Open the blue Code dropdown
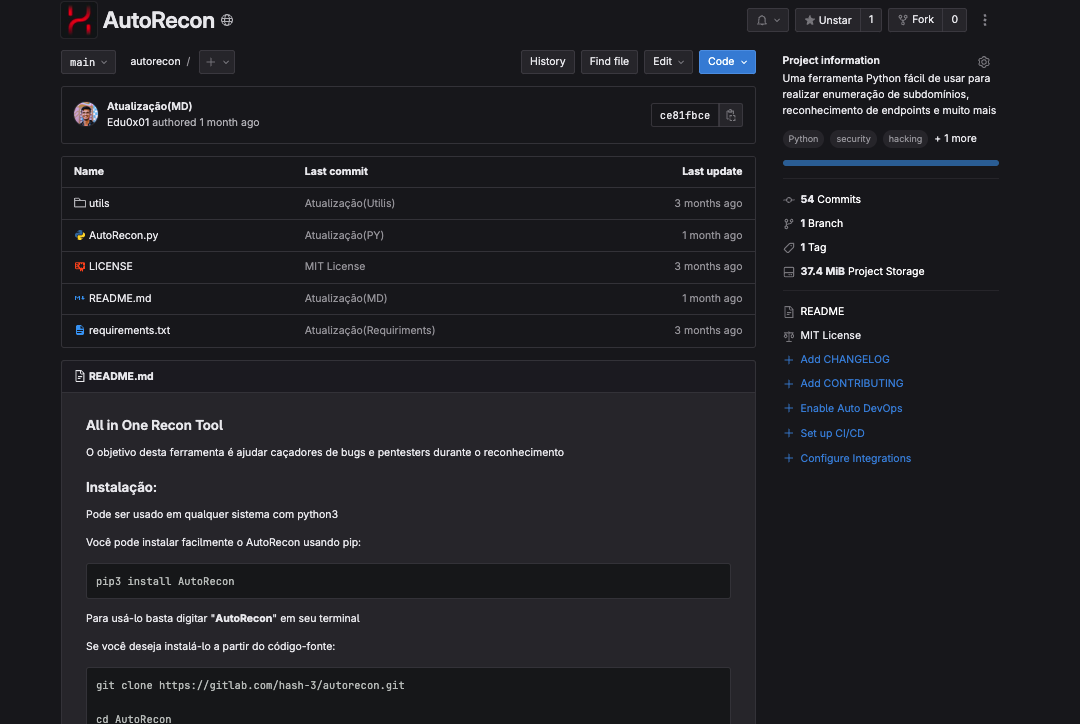The image size is (1080, 724). click(727, 62)
